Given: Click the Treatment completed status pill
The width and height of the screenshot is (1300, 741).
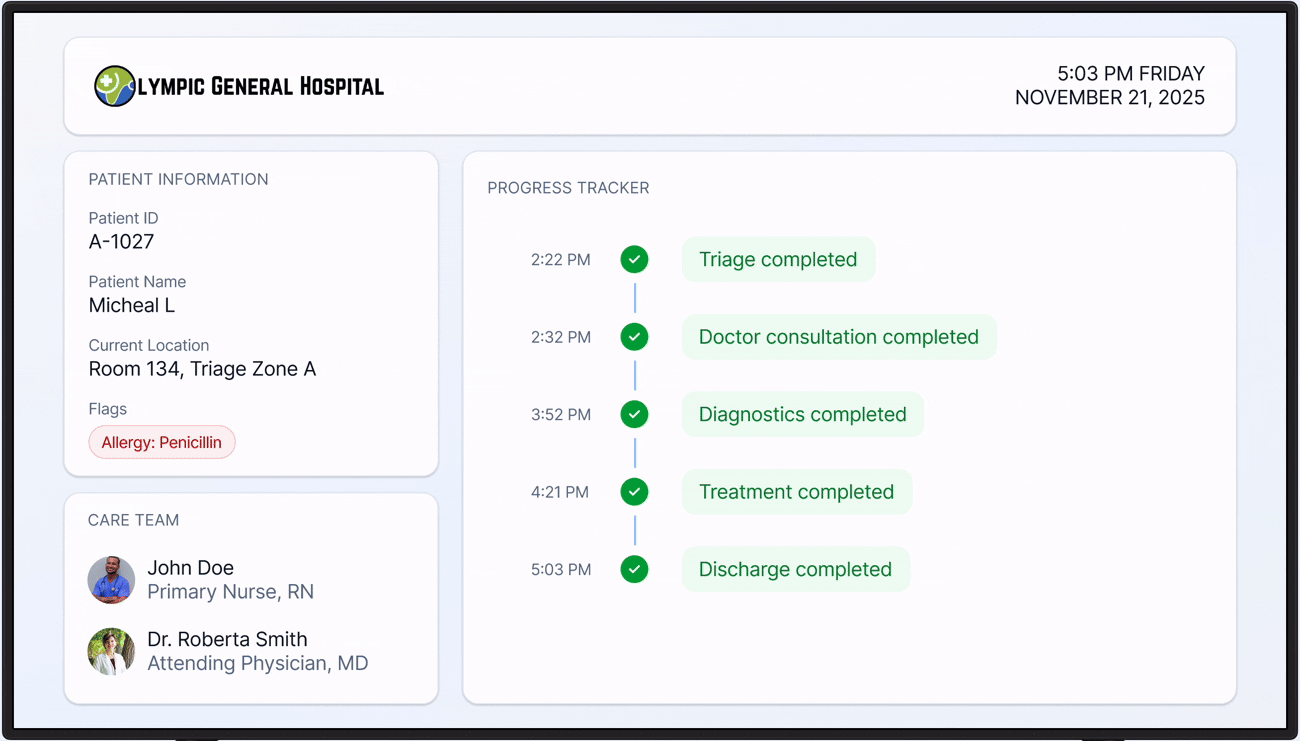Looking at the screenshot, I should tap(796, 492).
